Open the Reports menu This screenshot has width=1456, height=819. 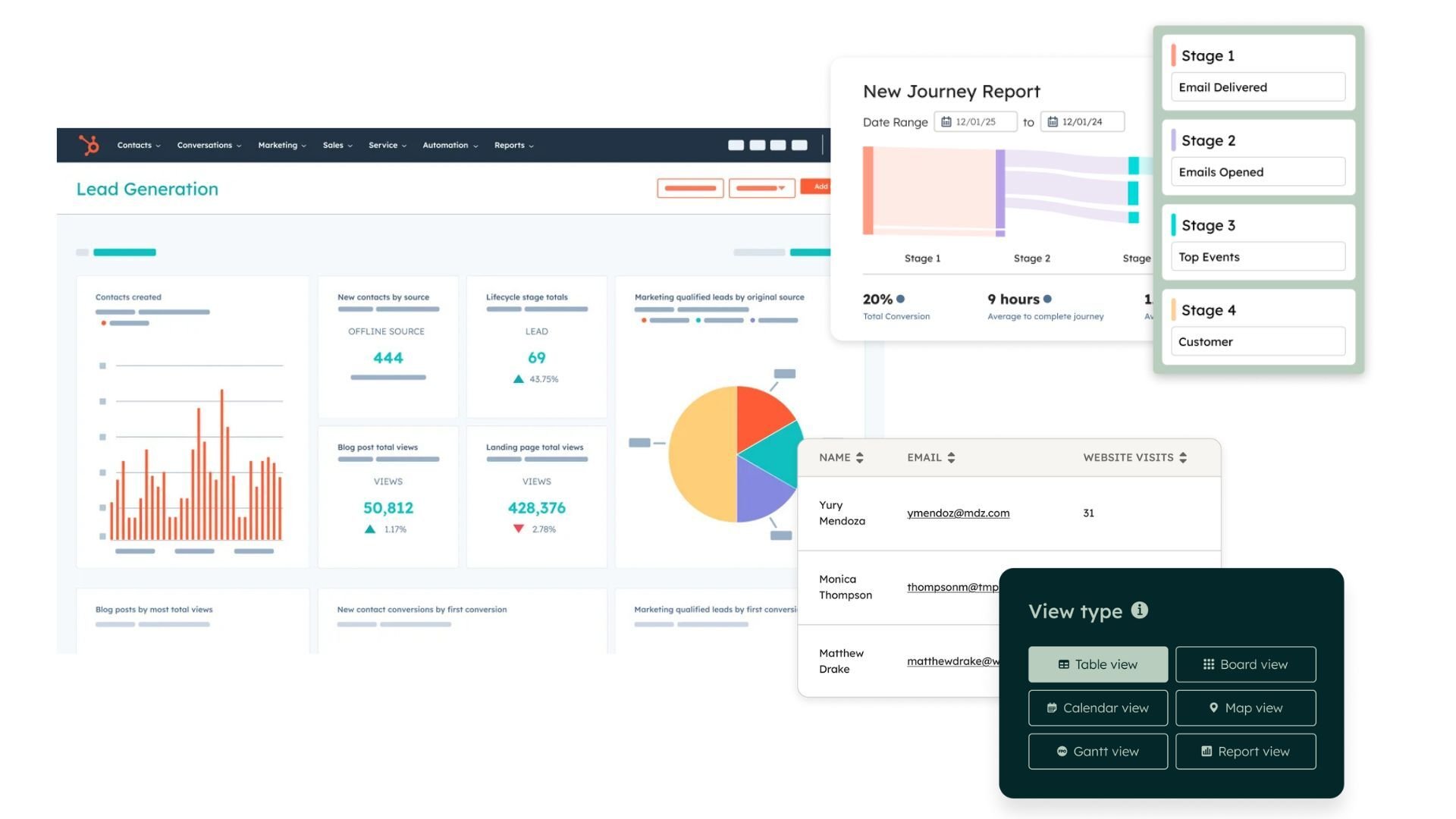click(x=513, y=145)
